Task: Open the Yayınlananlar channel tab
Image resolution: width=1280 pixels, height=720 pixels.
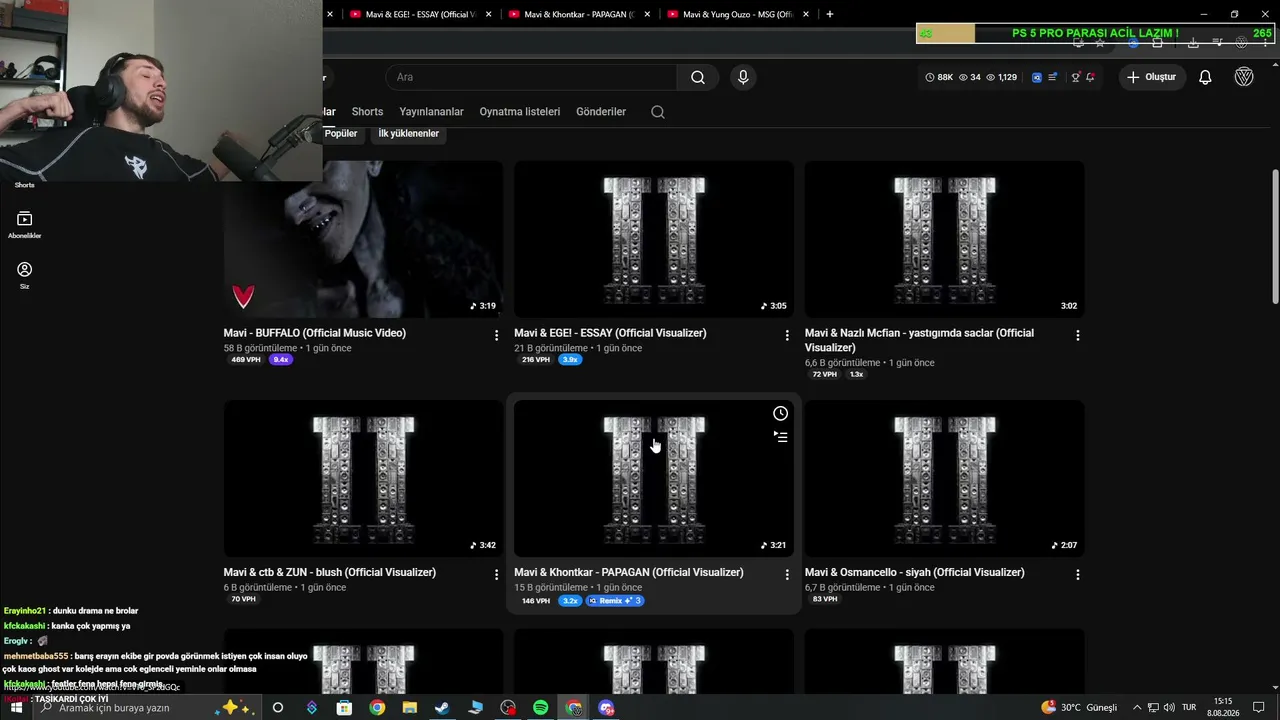Action: pos(431,112)
